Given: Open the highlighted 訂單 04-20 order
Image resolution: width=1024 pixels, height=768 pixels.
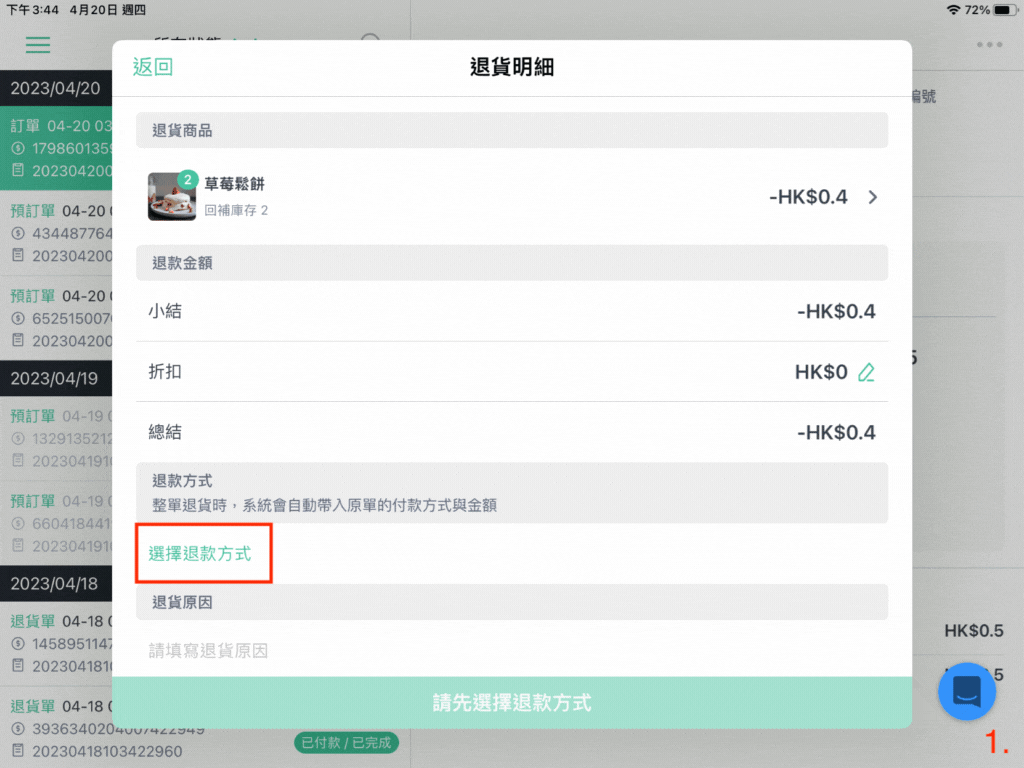Looking at the screenshot, I should point(56,148).
